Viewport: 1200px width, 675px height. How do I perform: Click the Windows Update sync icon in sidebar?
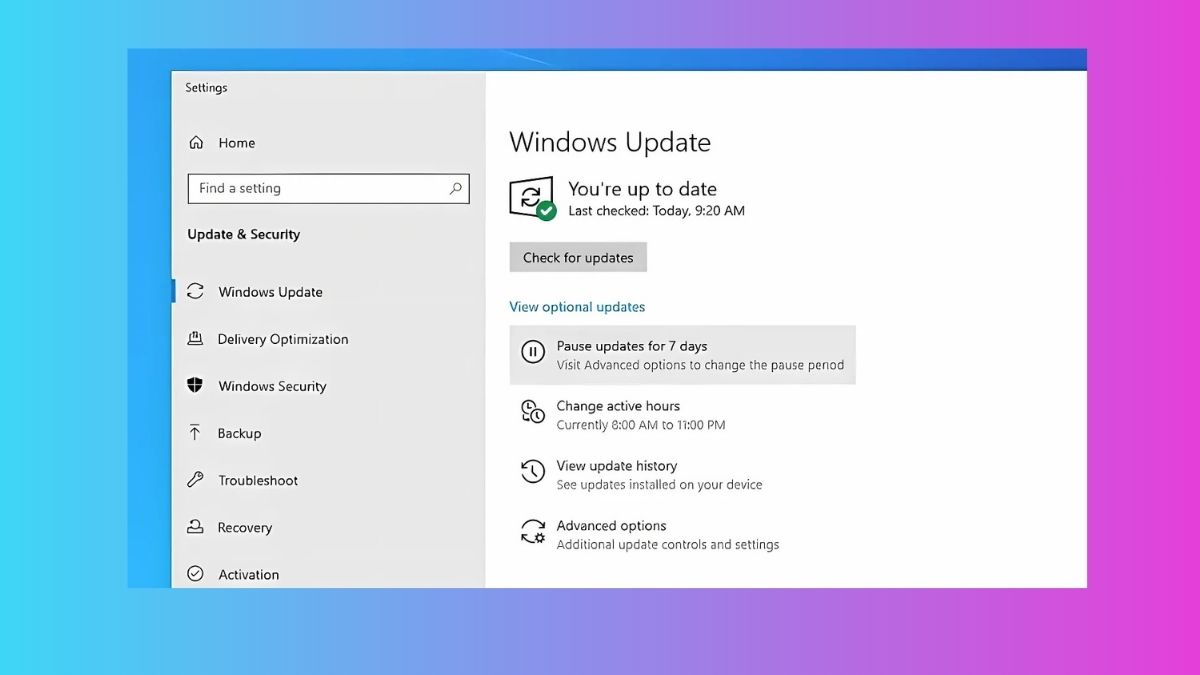pos(196,292)
